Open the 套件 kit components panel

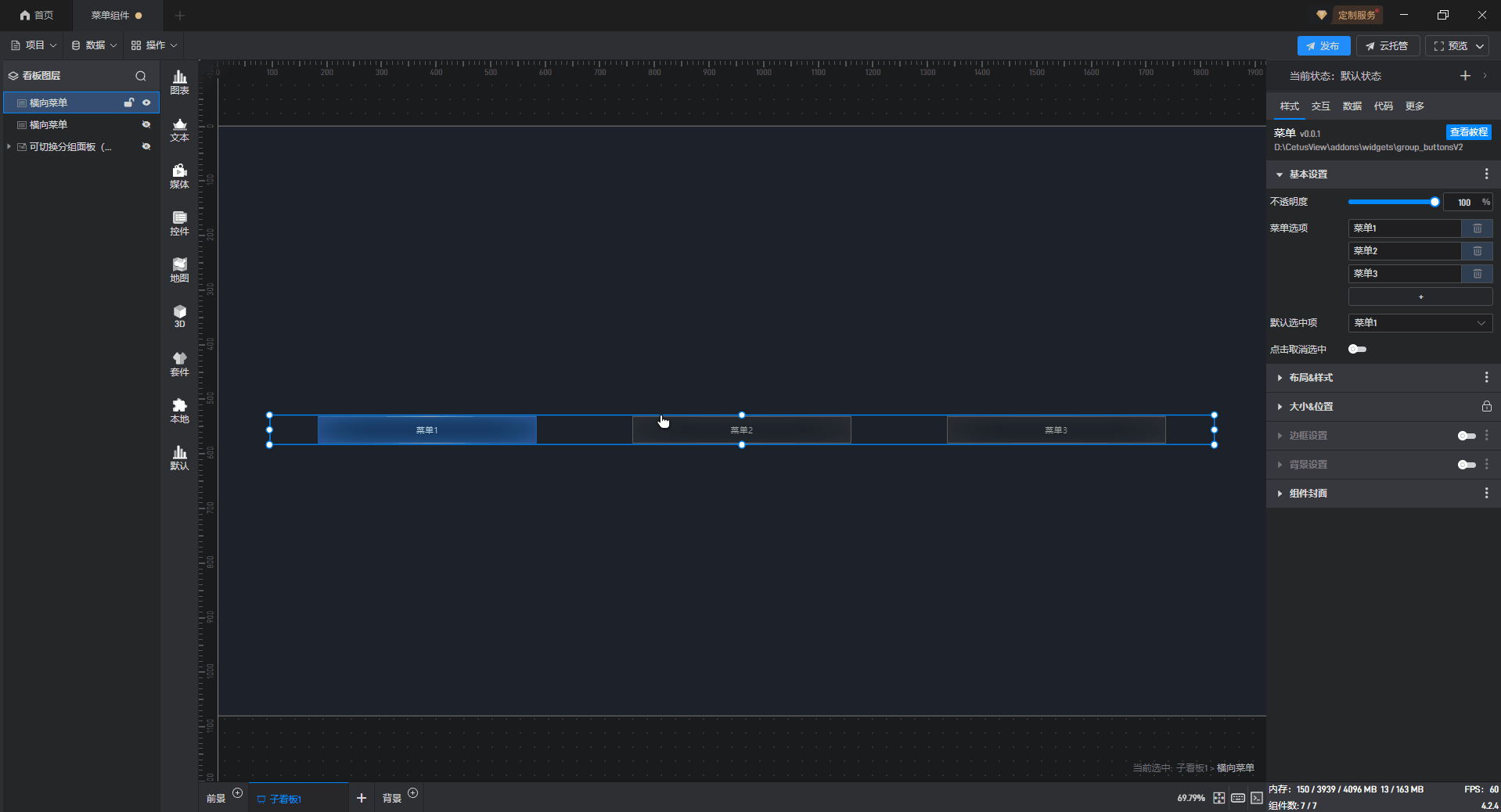[x=179, y=364]
